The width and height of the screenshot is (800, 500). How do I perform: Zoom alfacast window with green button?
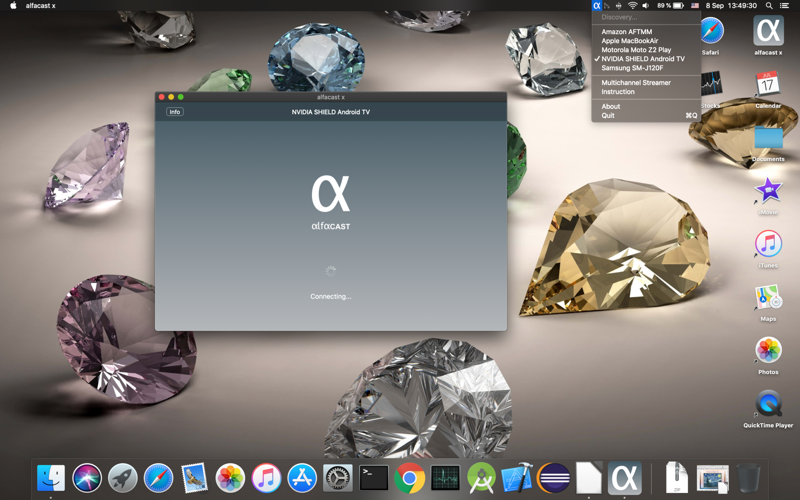pyautogui.click(x=180, y=97)
